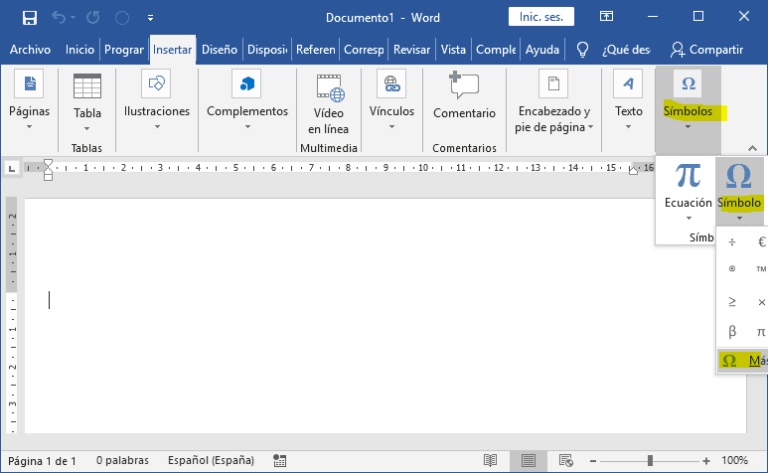Click the Save icon in title bar
Viewport: 768px width, 473px height.
(x=29, y=18)
